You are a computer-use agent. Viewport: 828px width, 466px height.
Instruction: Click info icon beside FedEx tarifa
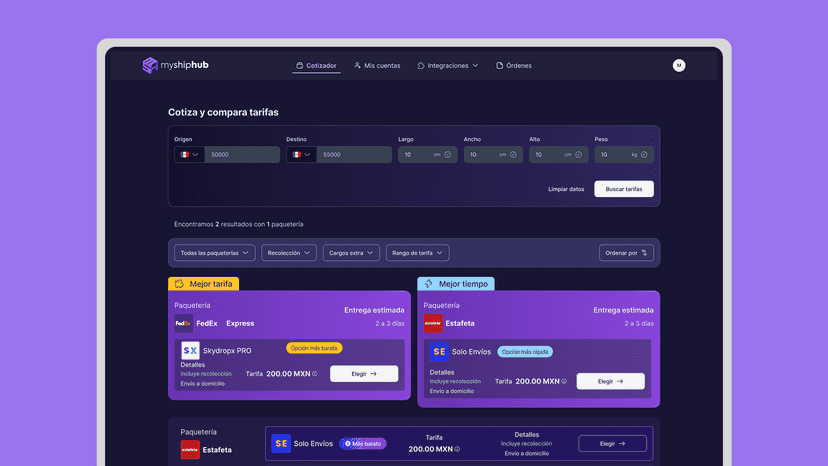click(315, 374)
